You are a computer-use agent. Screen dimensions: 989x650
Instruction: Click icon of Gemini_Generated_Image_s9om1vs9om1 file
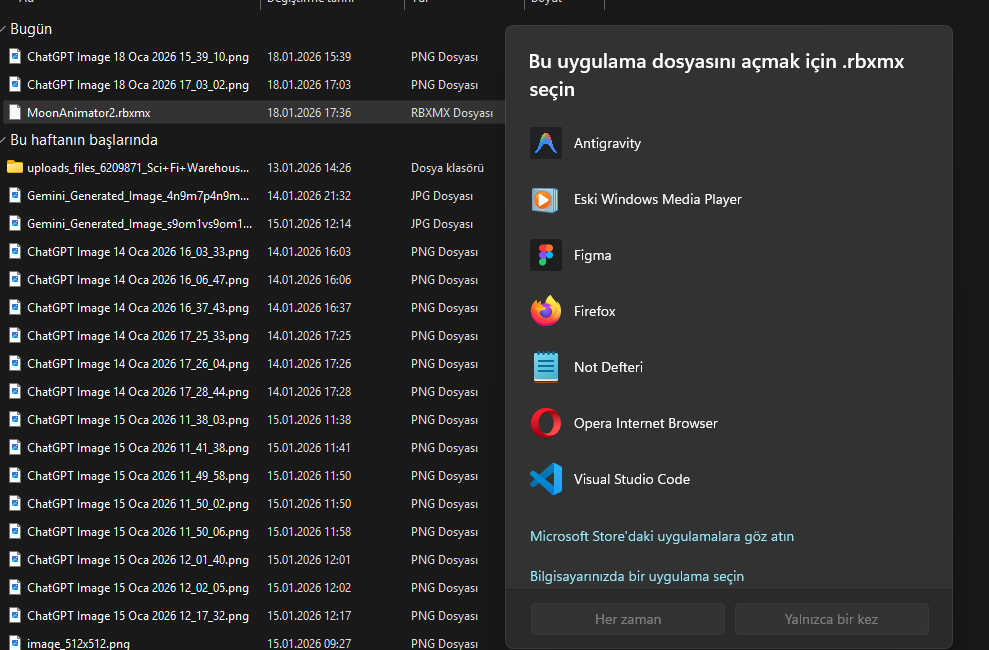tap(15, 223)
